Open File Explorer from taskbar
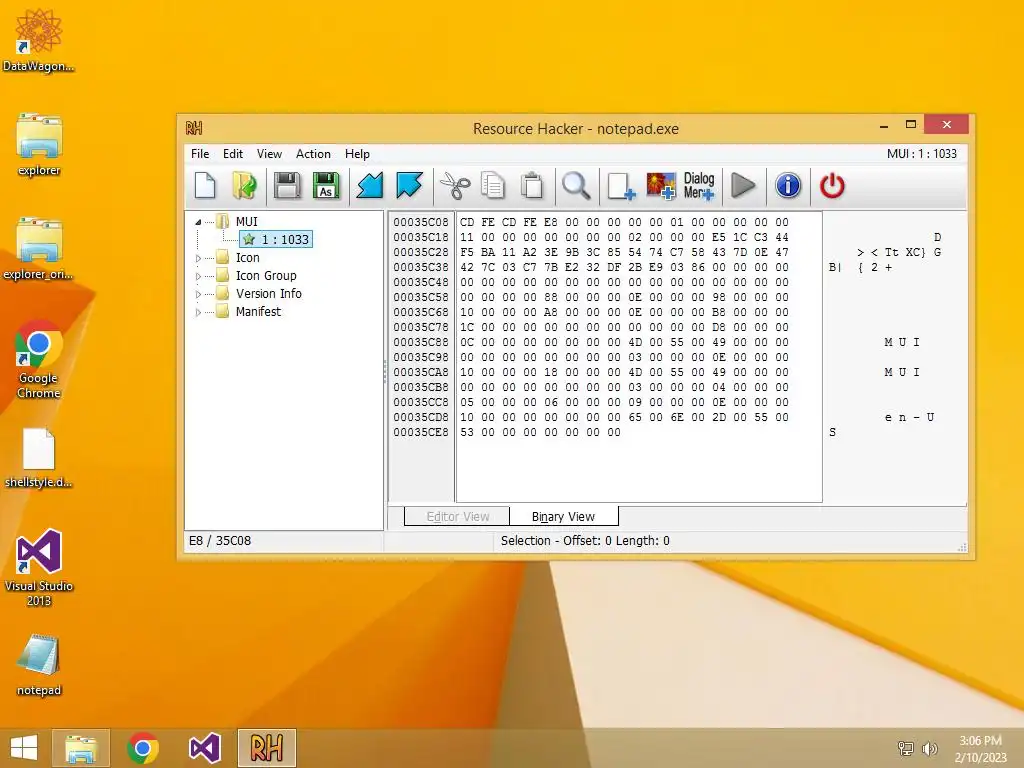 (x=81, y=748)
